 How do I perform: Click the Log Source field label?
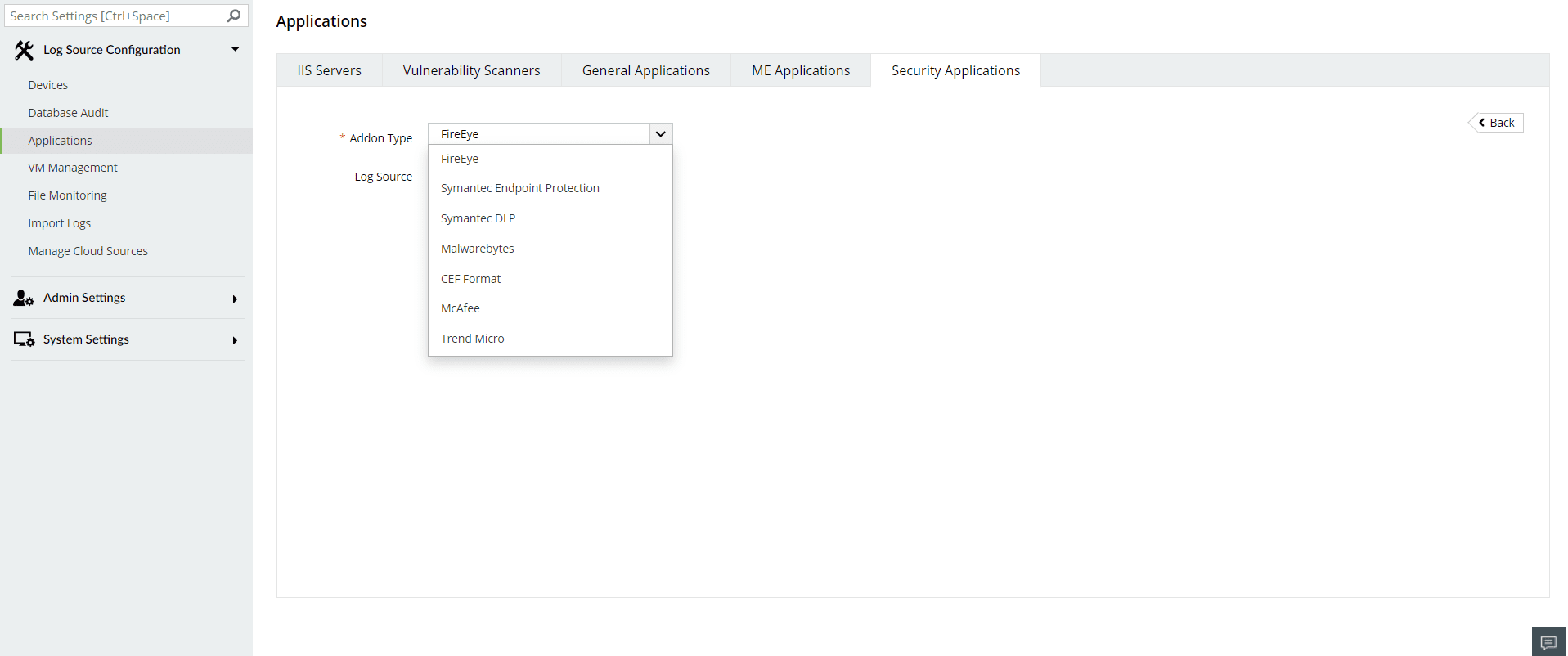click(383, 177)
